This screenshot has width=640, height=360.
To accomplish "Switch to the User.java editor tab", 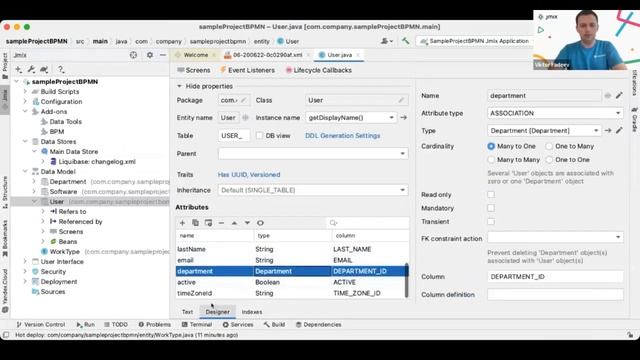I will click(x=340, y=55).
